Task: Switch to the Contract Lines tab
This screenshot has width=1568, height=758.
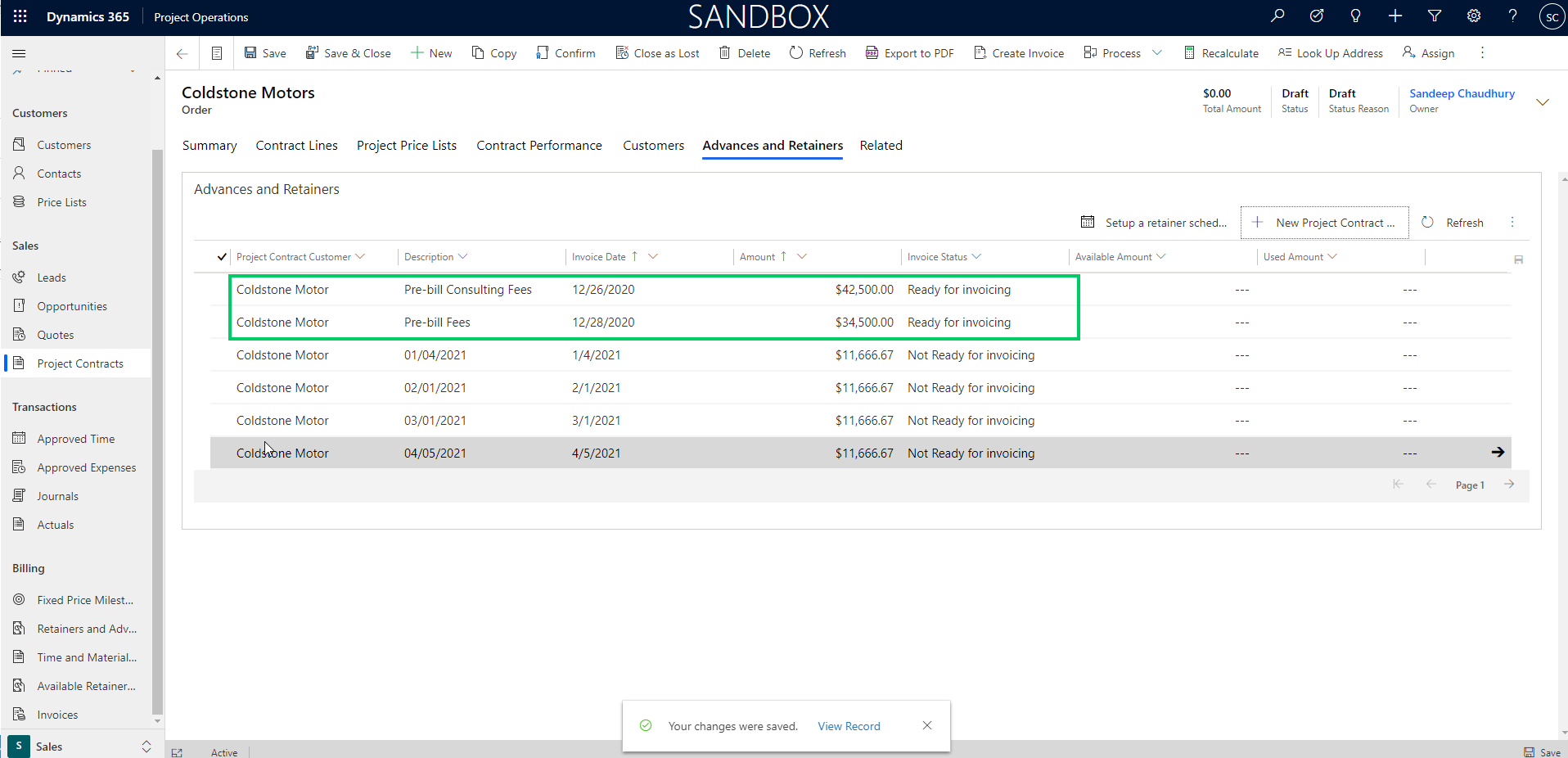Action: [296, 146]
